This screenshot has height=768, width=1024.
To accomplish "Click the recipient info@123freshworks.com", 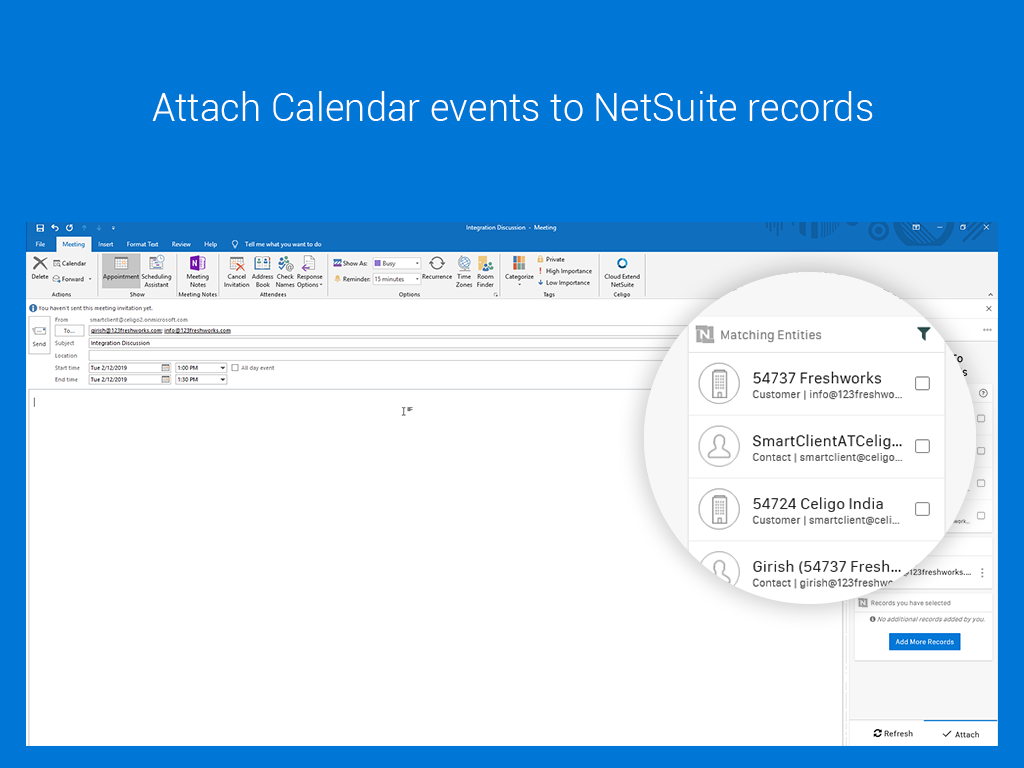I will [197, 330].
